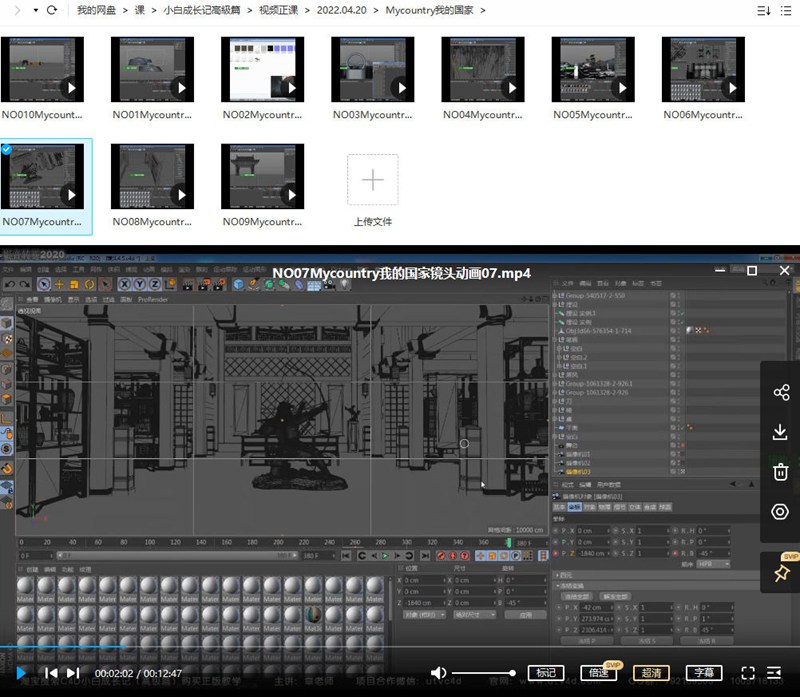The width and height of the screenshot is (800, 697).
Task: Pin the player window with SVIP pin icon
Action: (781, 573)
